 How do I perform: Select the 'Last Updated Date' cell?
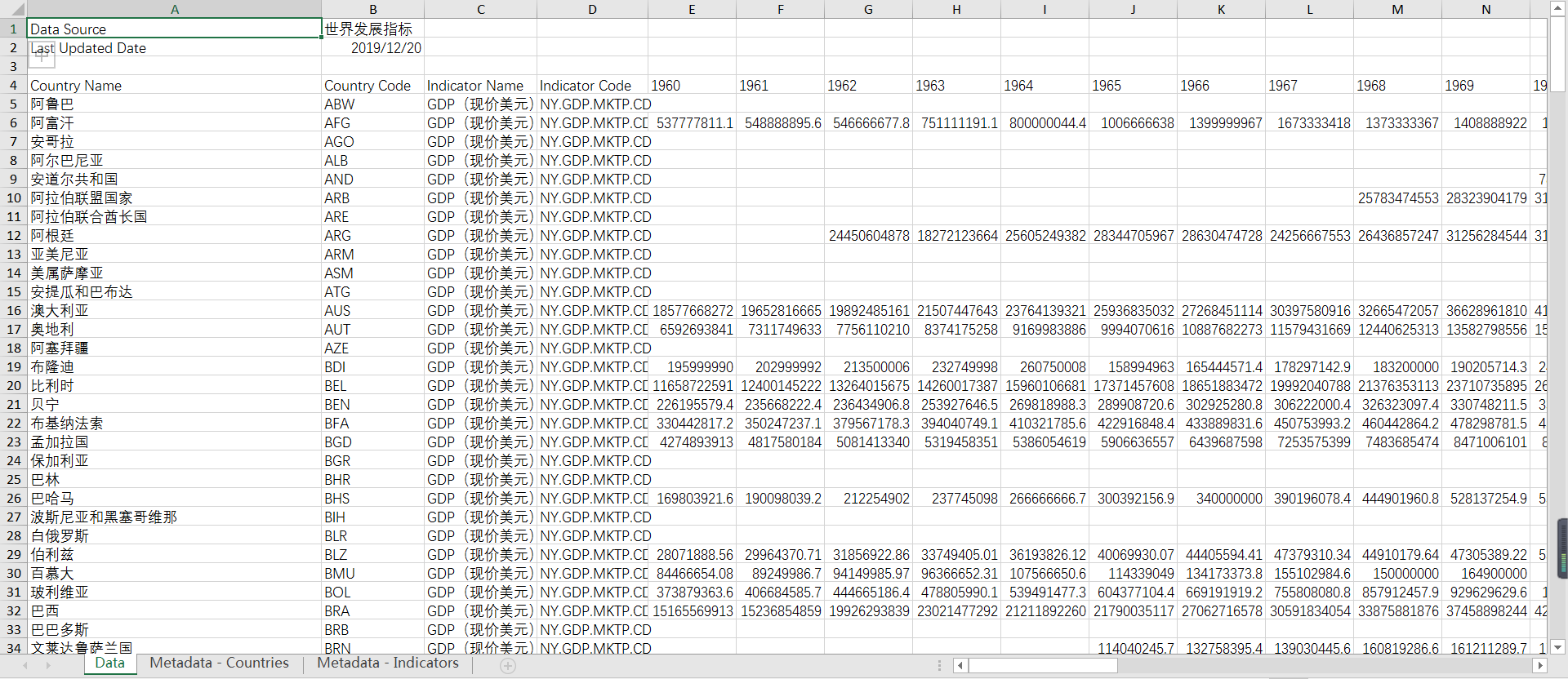[175, 48]
